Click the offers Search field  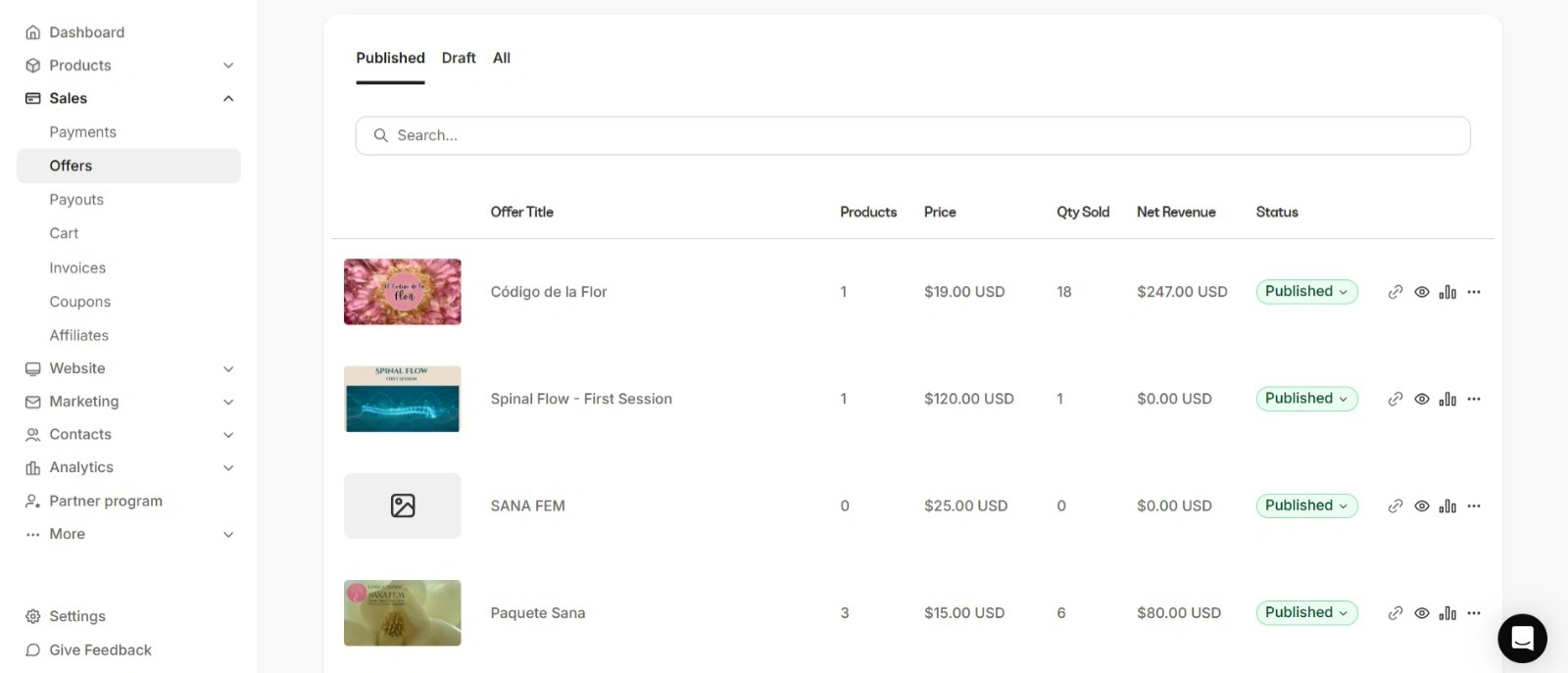pos(911,135)
